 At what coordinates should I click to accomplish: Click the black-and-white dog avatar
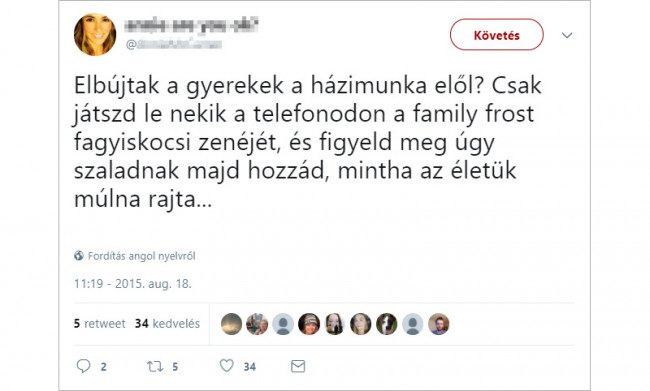click(x=387, y=324)
